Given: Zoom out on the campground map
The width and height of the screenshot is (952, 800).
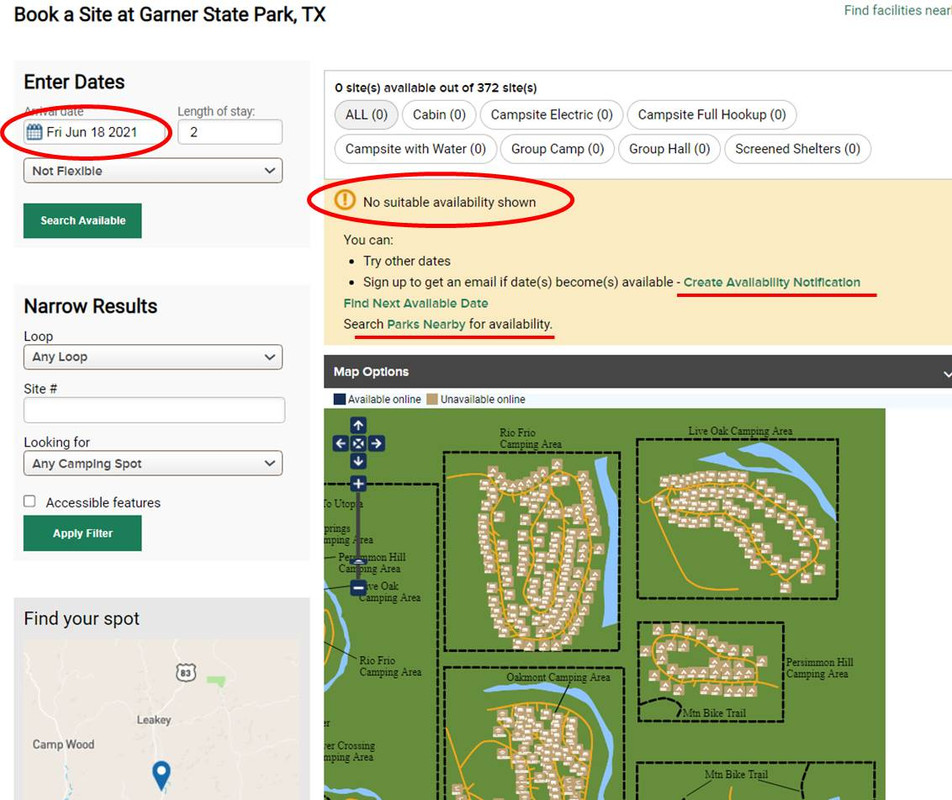Looking at the screenshot, I should [358, 588].
